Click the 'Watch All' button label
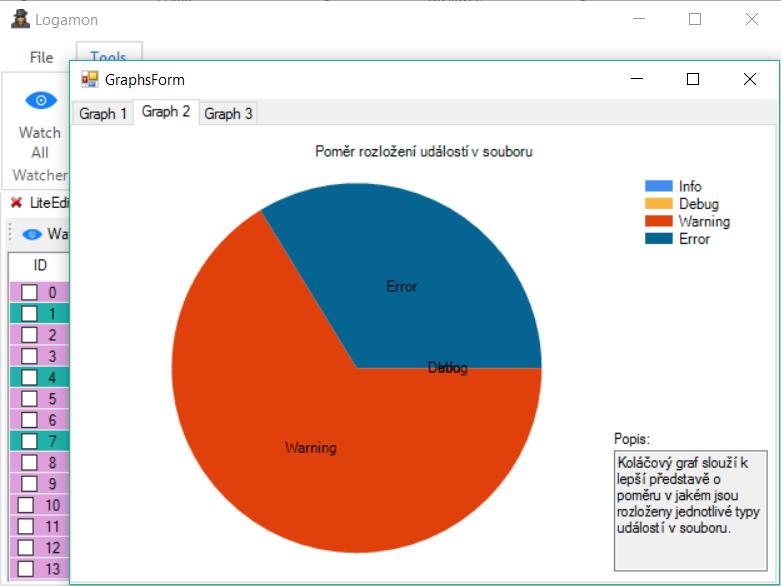 40,142
